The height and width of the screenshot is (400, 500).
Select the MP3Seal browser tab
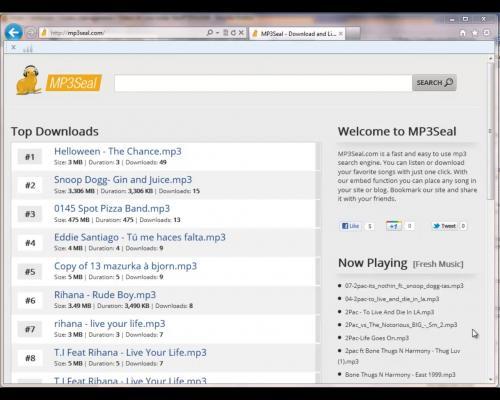pos(297,34)
